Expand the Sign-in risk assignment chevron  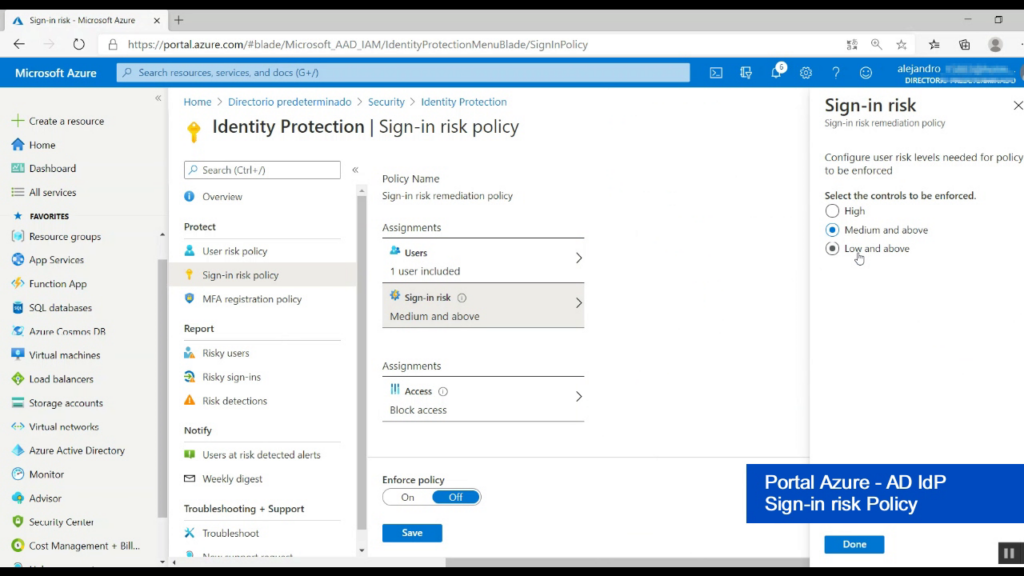point(579,303)
